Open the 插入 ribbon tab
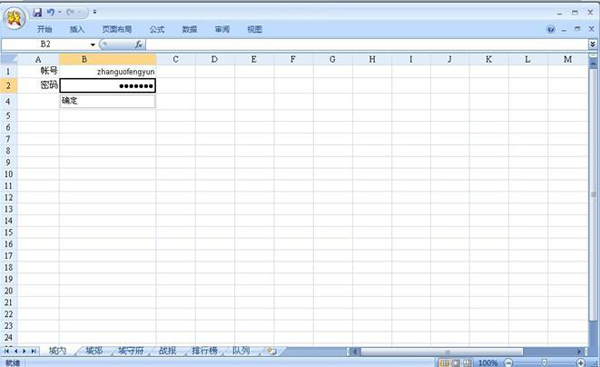Viewport: 600px width, 367px height. 77,29
